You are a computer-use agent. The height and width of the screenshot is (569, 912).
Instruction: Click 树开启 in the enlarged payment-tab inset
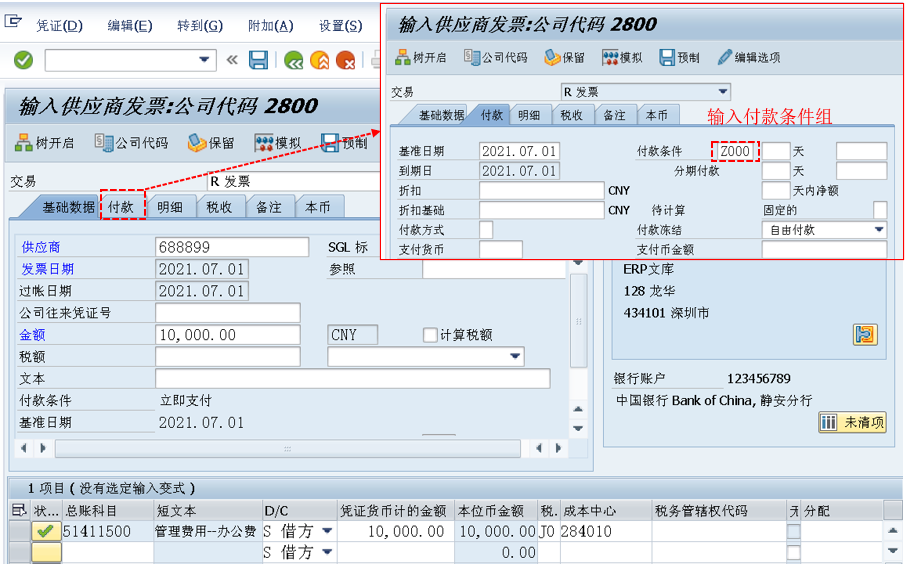[x=421, y=57]
